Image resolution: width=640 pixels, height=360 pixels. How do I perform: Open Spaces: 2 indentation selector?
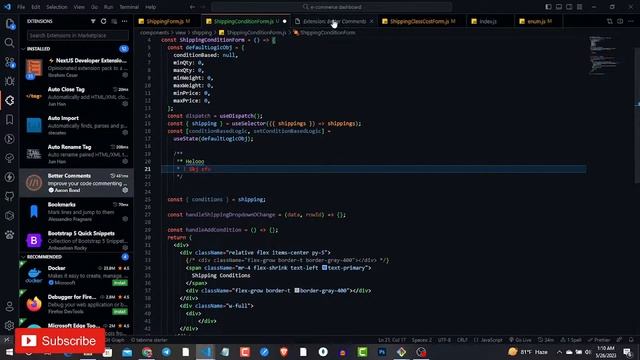(421, 340)
